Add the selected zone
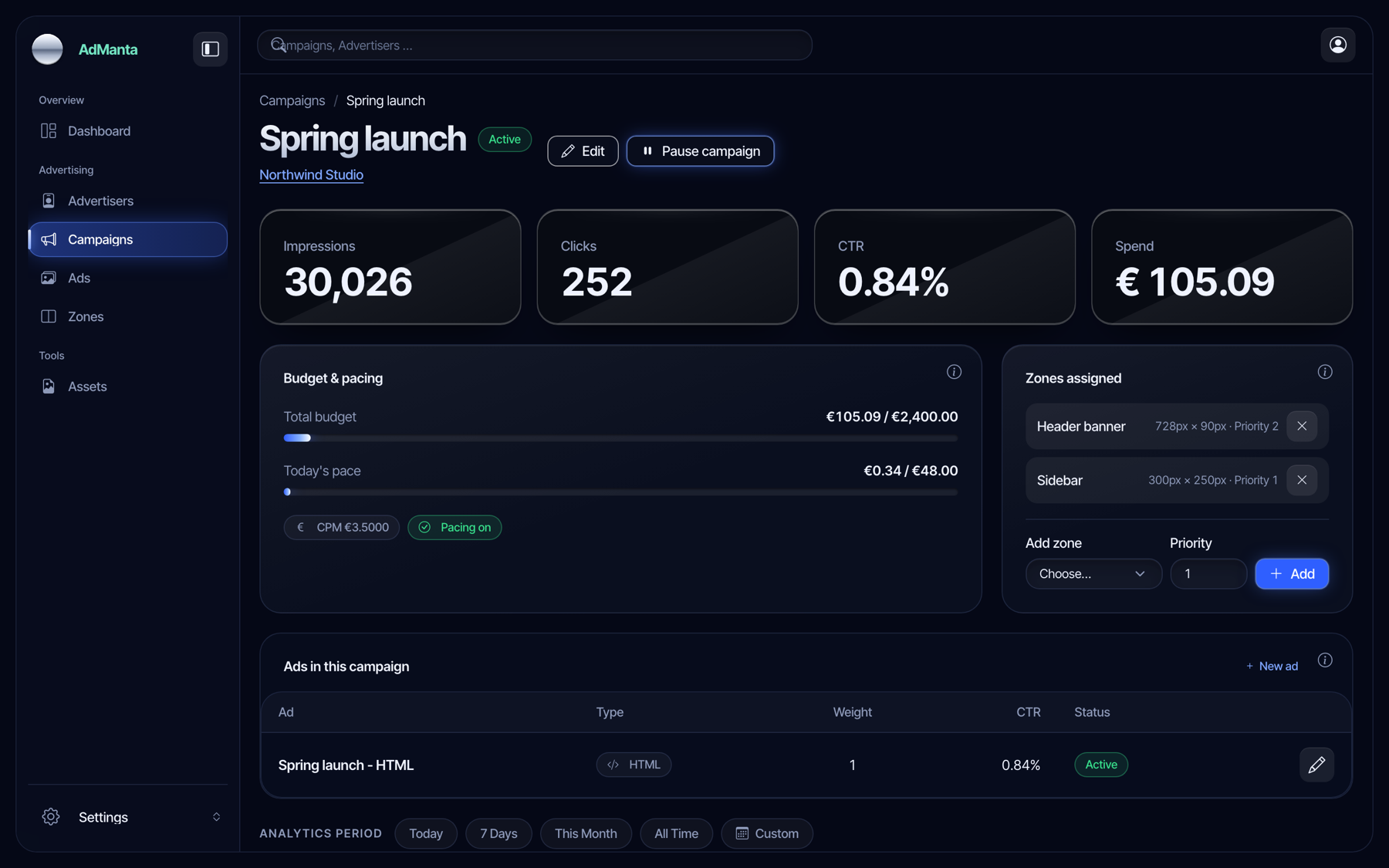 coord(1291,574)
